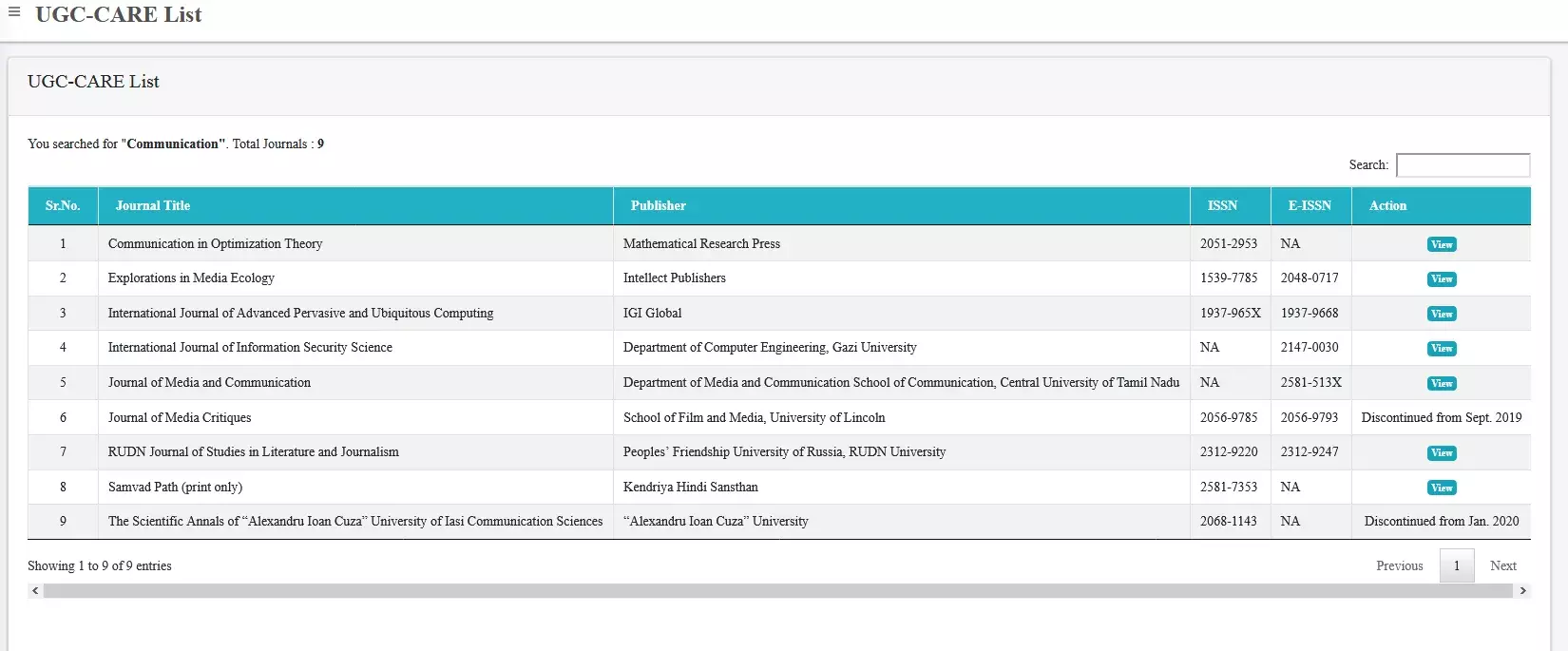The width and height of the screenshot is (1568, 651).
Task: Click the horizontal scrollbar left arrow
Action: 35,591
